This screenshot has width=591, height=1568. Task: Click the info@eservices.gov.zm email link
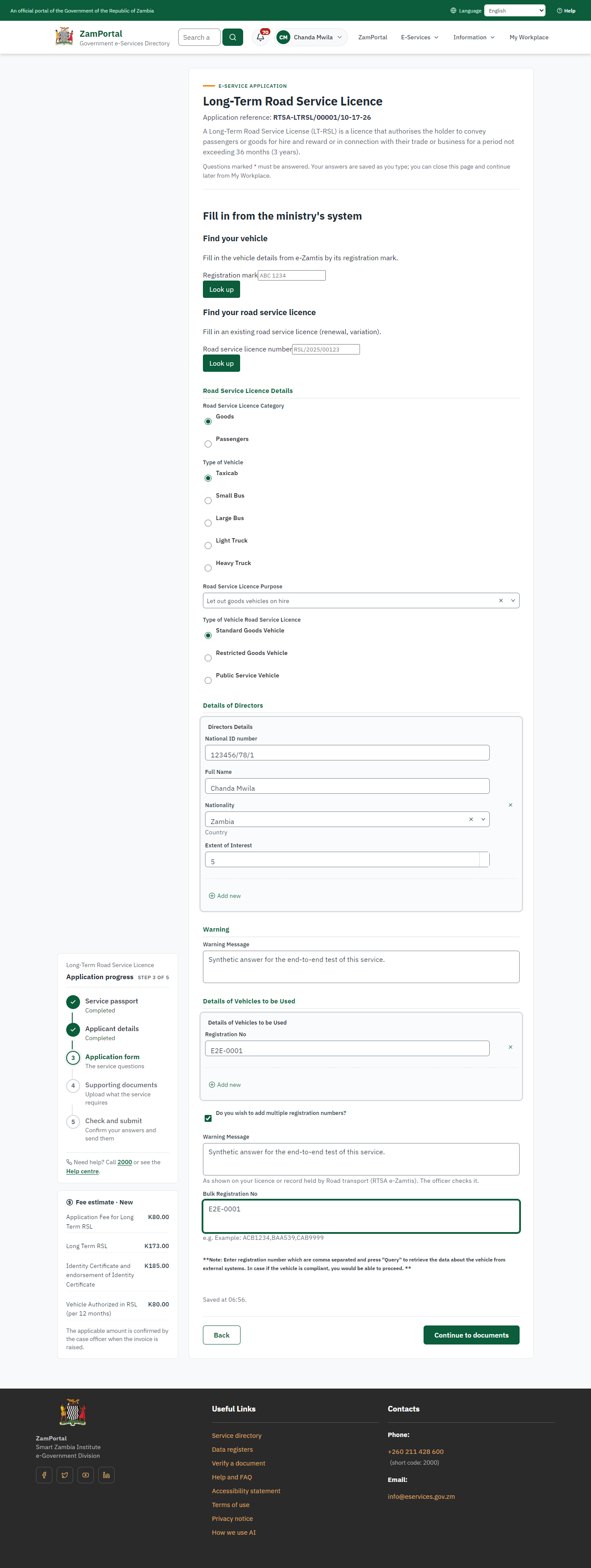click(x=421, y=1497)
